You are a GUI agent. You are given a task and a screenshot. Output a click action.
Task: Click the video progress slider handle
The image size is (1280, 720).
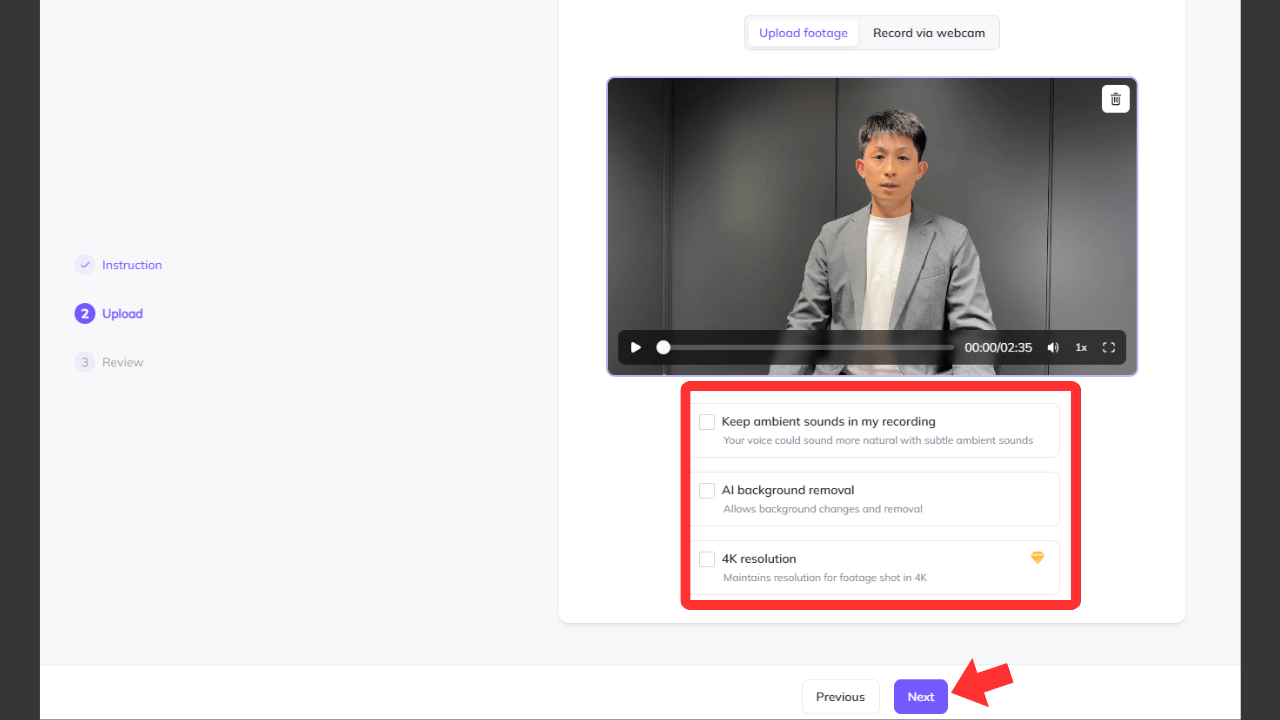663,348
